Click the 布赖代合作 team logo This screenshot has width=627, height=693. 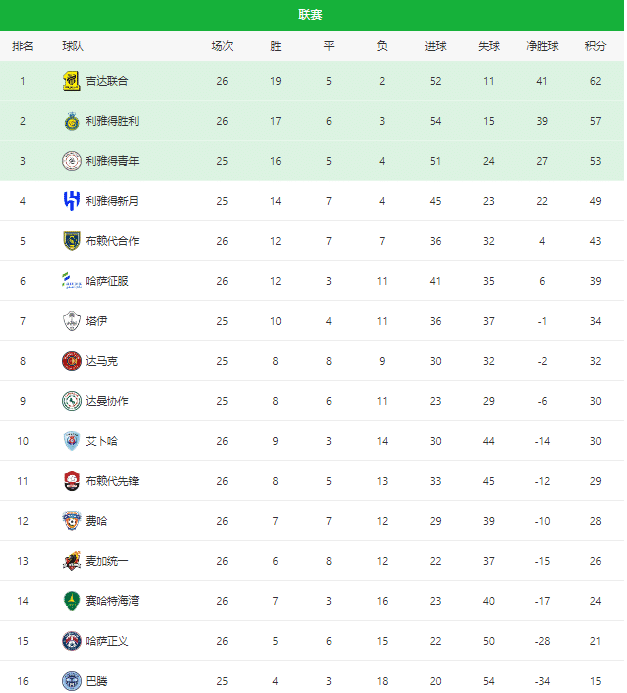tap(71, 241)
